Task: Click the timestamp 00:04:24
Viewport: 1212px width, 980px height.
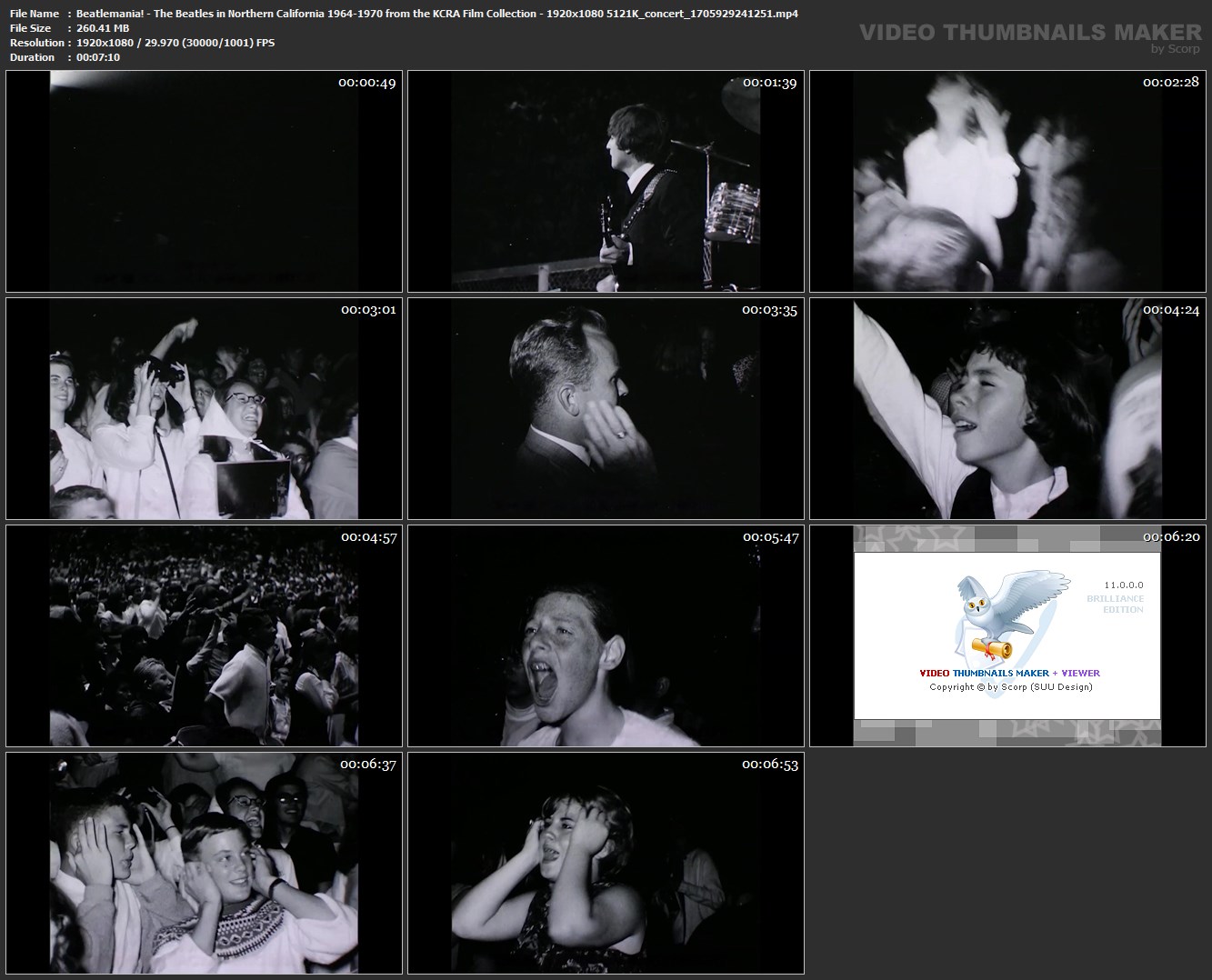Action: [1171, 310]
